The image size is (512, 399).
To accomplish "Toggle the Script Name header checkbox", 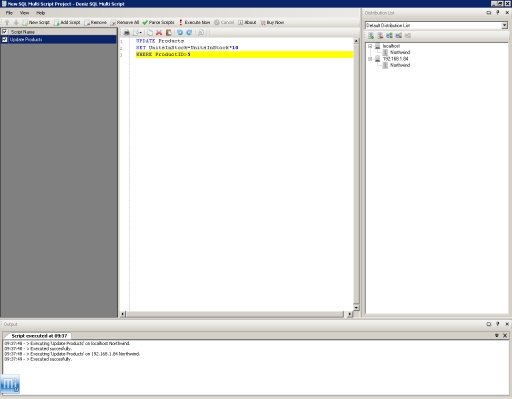I will (x=5, y=32).
